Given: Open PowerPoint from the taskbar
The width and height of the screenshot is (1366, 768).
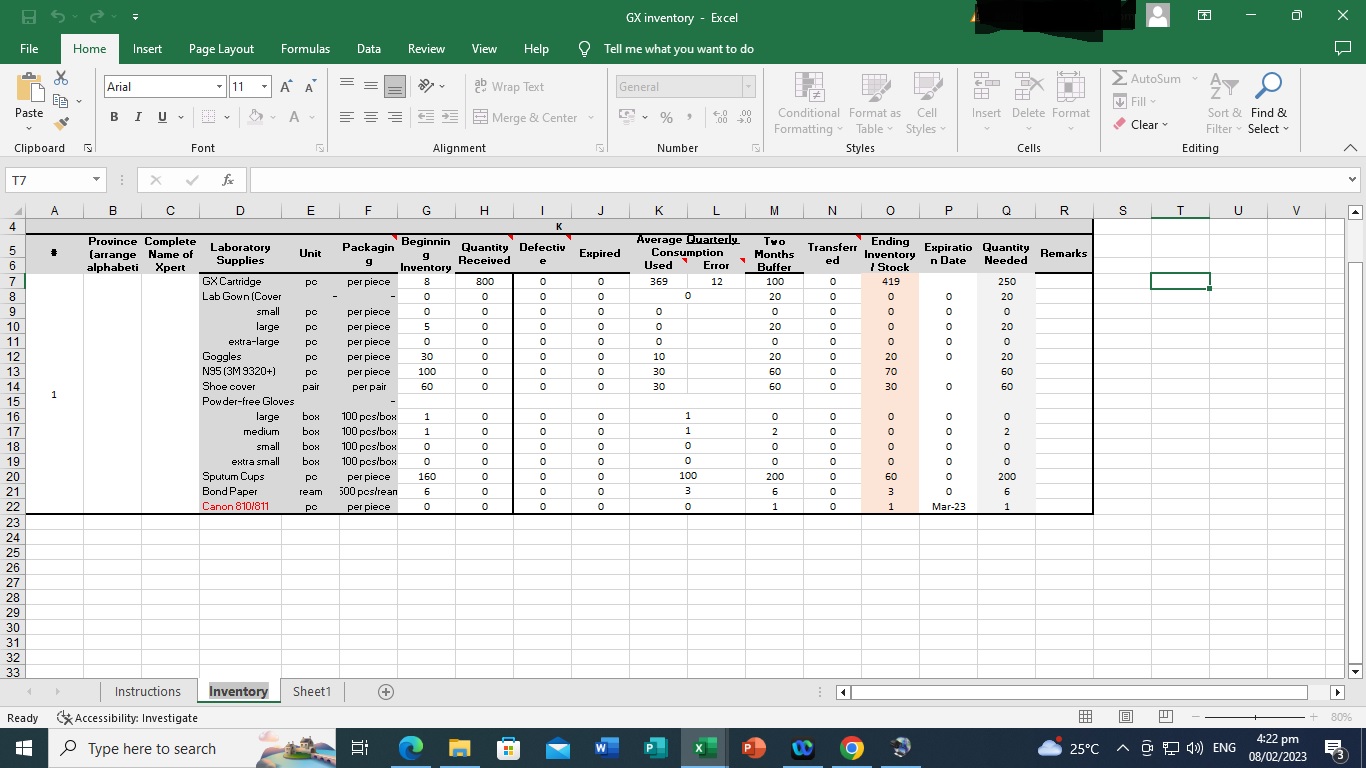Looking at the screenshot, I should (x=753, y=748).
